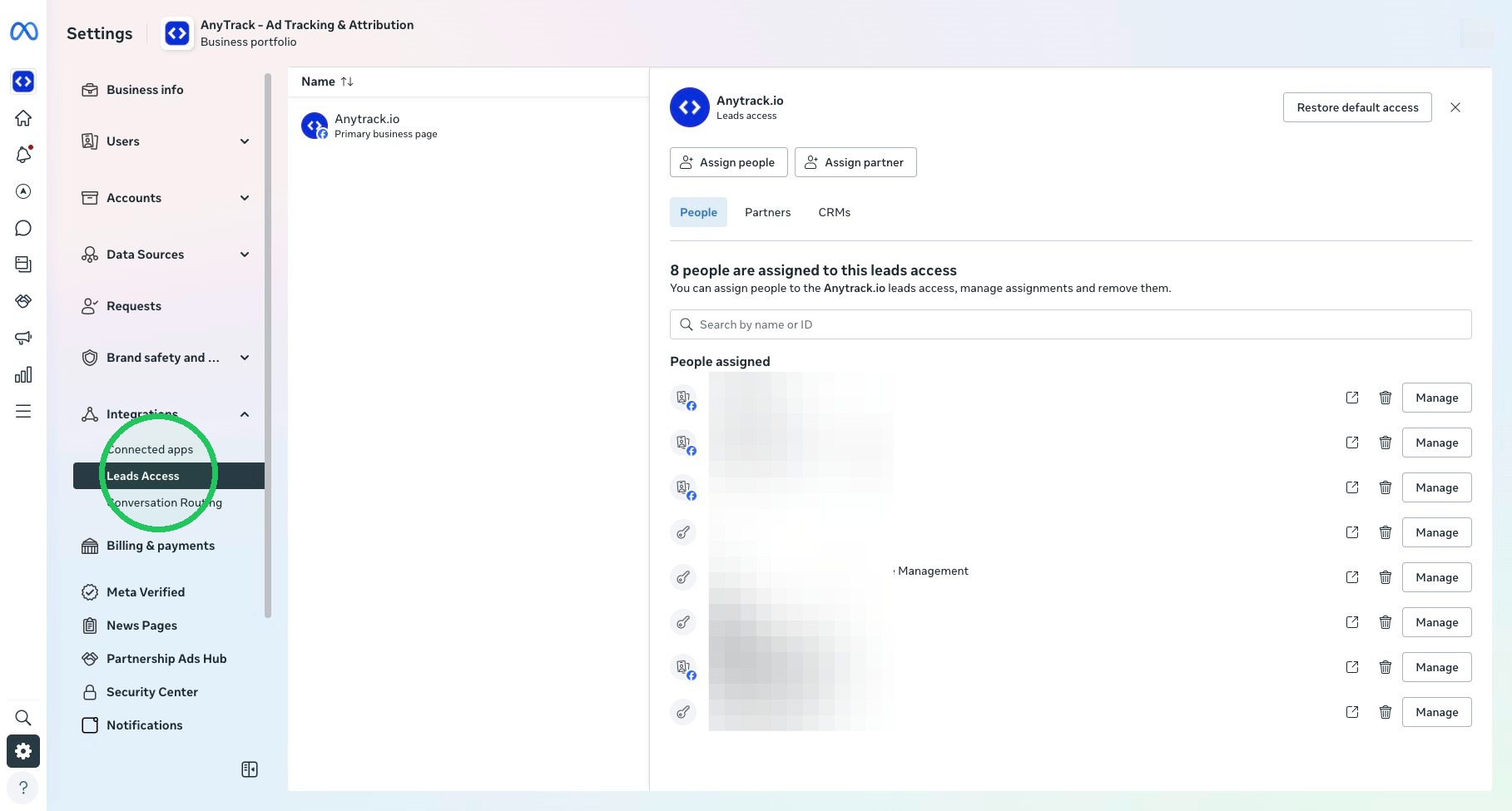Open the settings gear icon

pyautogui.click(x=23, y=751)
